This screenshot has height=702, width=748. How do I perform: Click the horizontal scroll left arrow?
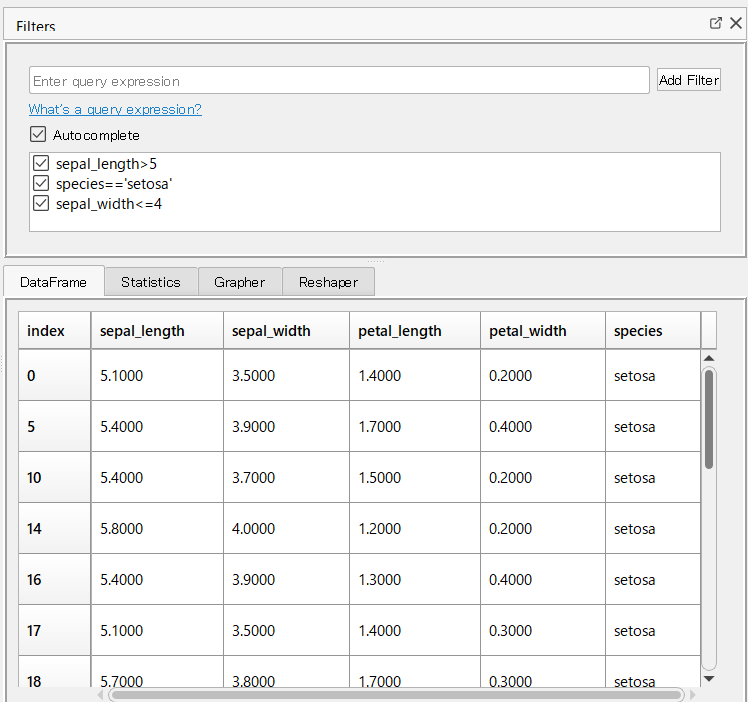pyautogui.click(x=101, y=694)
